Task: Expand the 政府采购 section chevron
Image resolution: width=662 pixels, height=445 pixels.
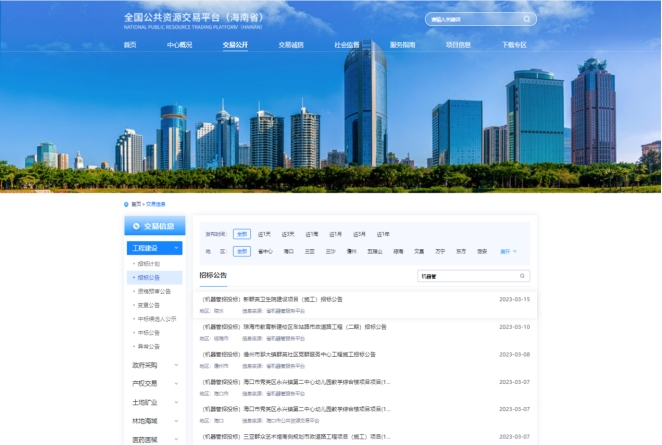Action: [176, 365]
